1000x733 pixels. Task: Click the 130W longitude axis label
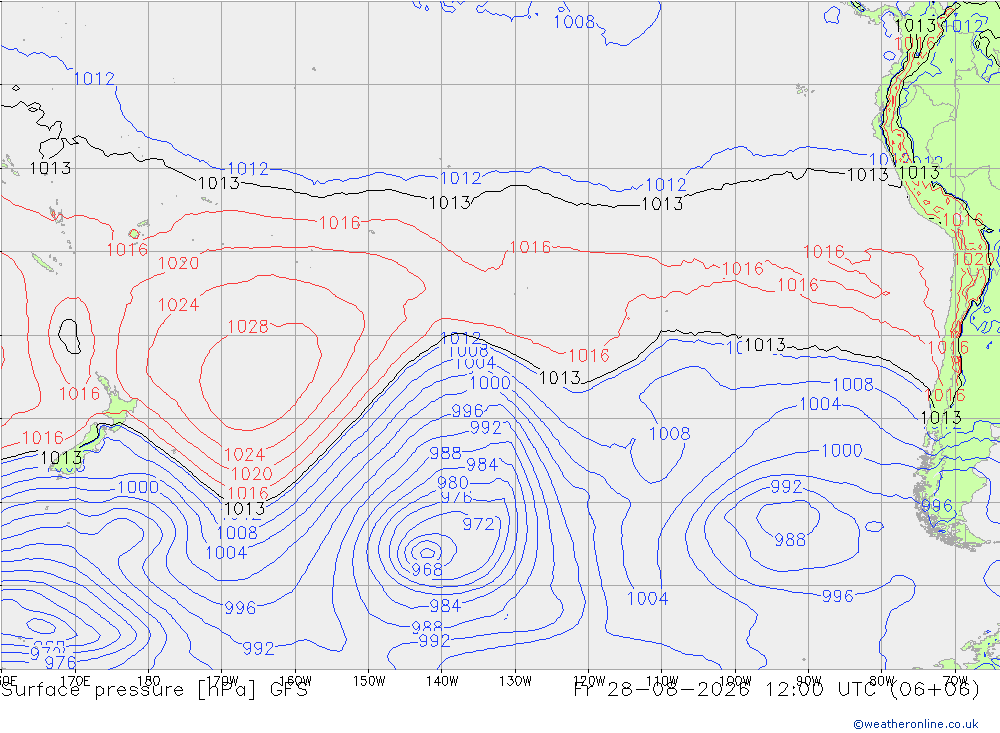coord(515,681)
